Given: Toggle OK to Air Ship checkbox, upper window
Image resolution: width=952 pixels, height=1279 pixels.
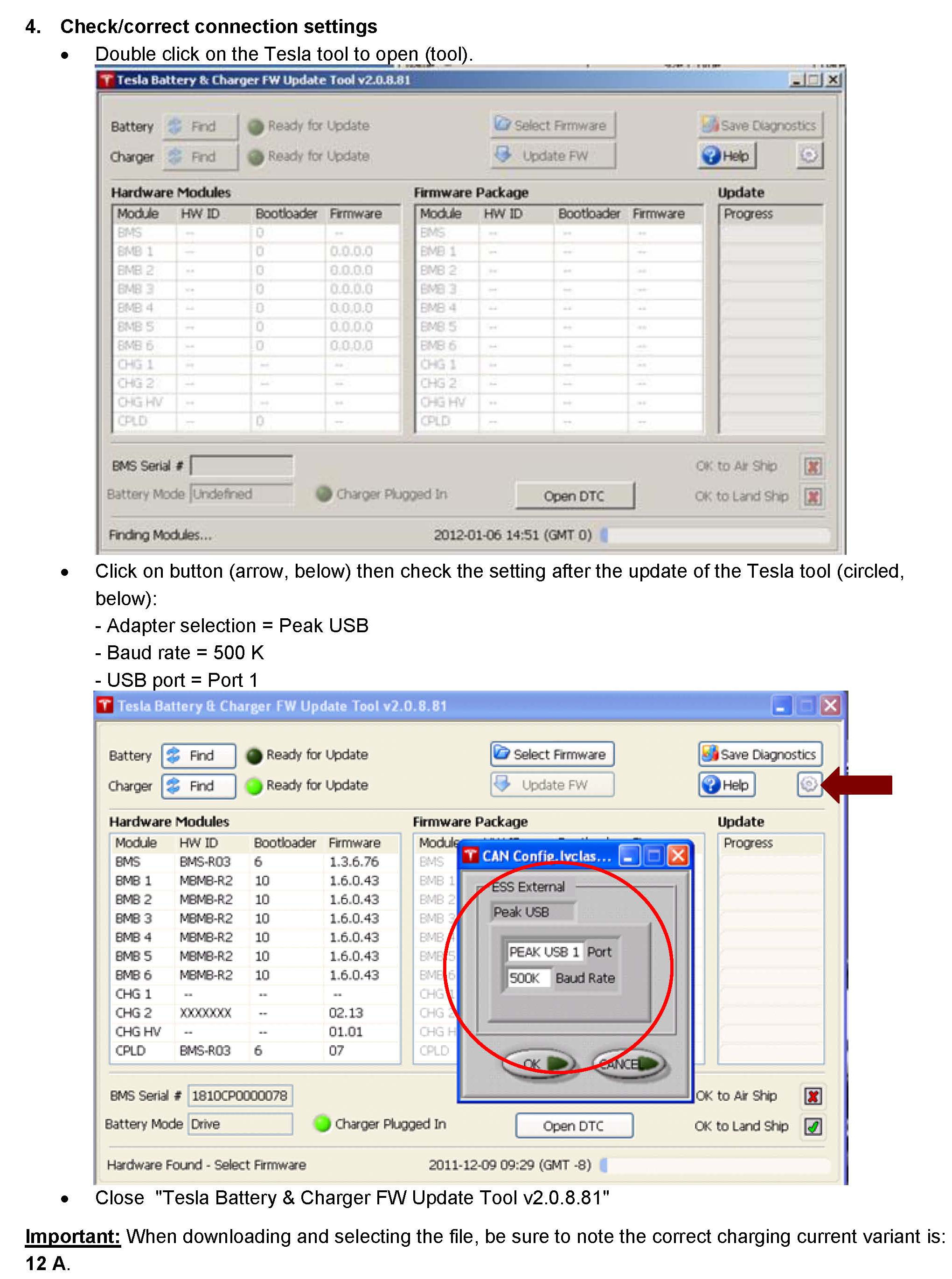Looking at the screenshot, I should pos(812,465).
